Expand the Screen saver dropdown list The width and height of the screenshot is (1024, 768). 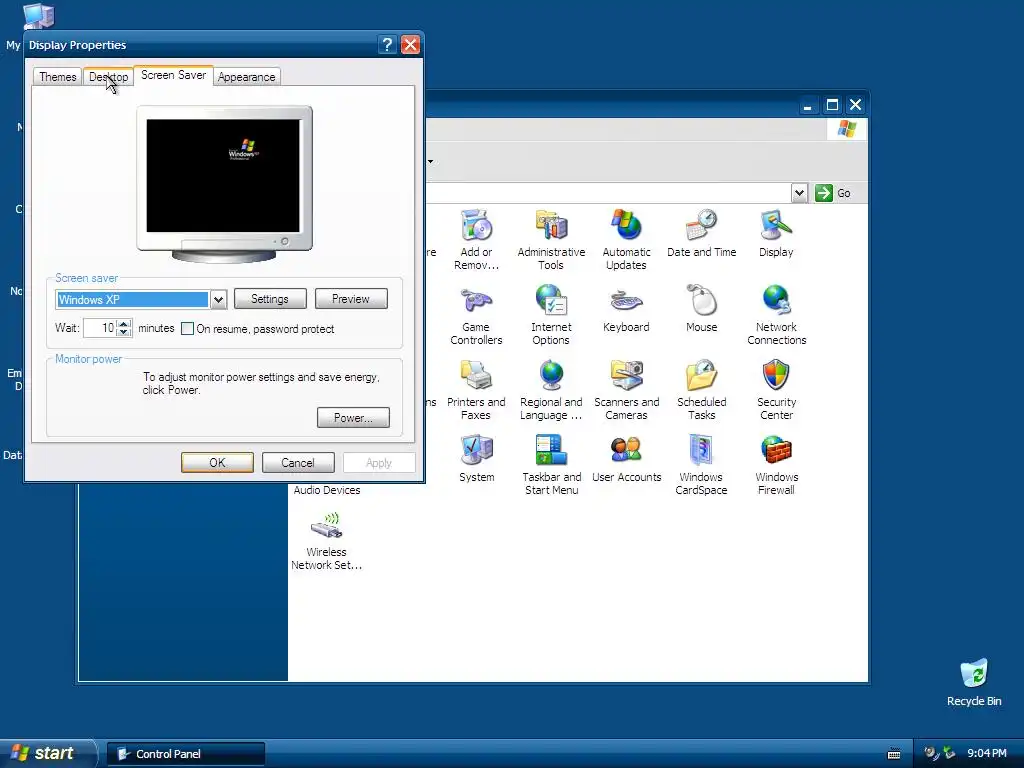tap(218, 300)
